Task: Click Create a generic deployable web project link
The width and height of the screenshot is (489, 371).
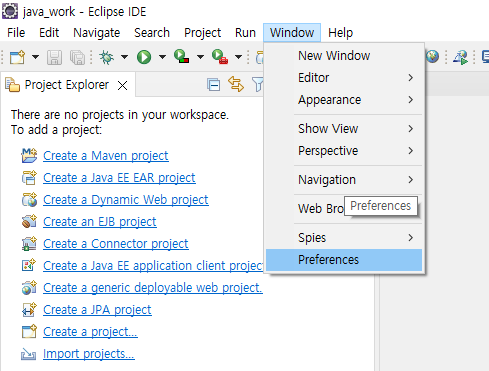Action: pyautogui.click(x=153, y=288)
